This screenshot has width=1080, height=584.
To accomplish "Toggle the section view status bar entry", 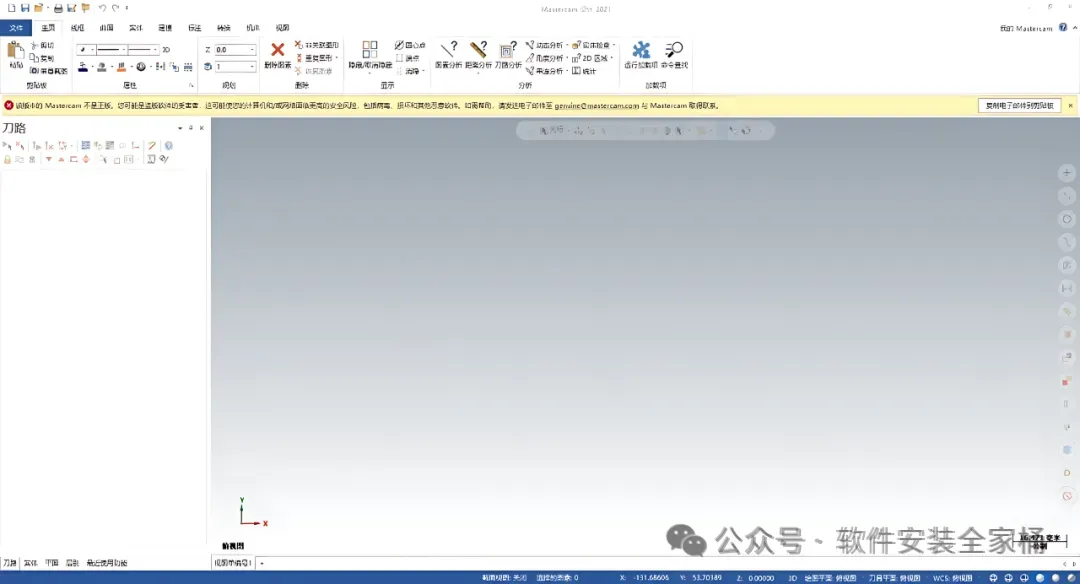I will (x=504, y=578).
